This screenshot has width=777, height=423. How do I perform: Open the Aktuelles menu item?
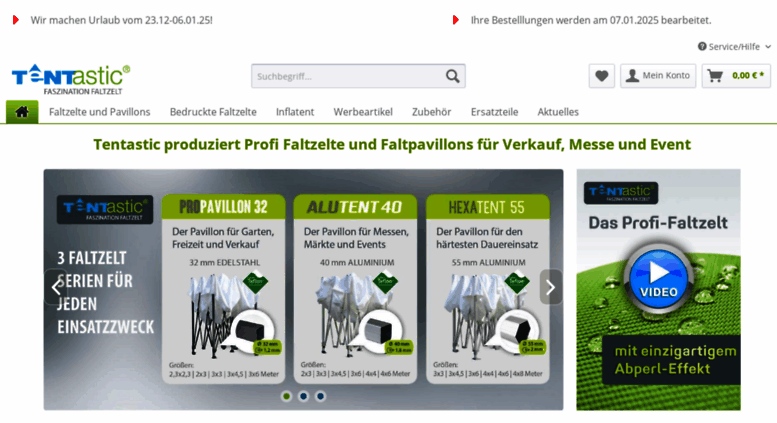[x=558, y=112]
